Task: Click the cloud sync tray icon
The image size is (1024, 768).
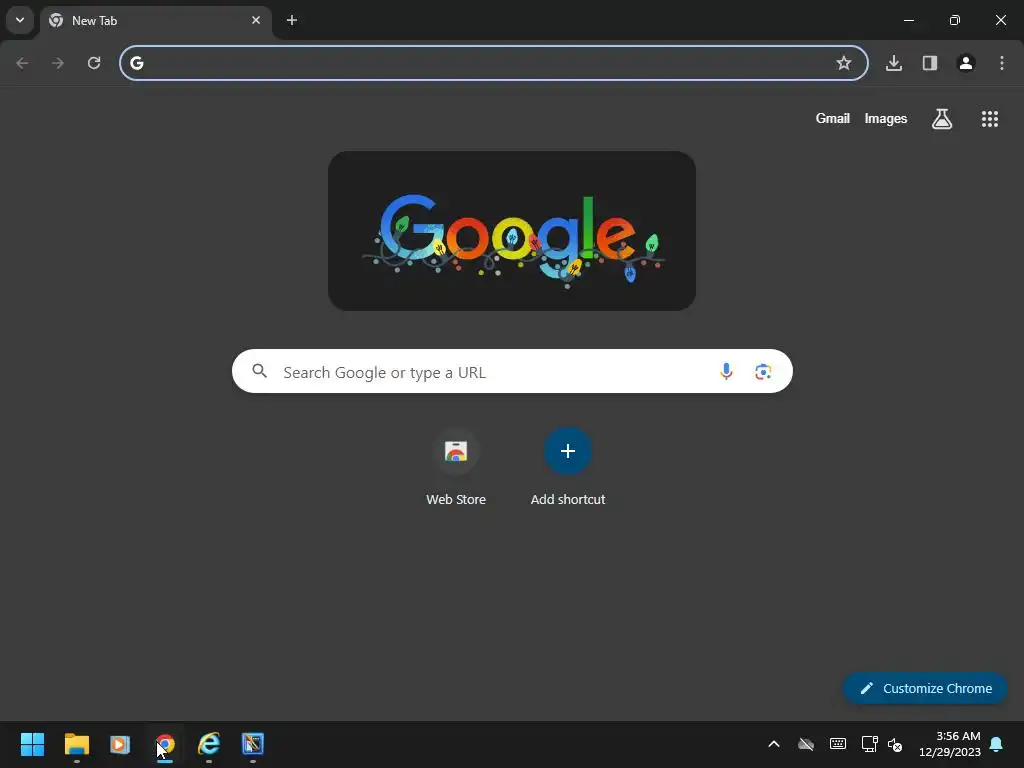Action: click(x=806, y=744)
